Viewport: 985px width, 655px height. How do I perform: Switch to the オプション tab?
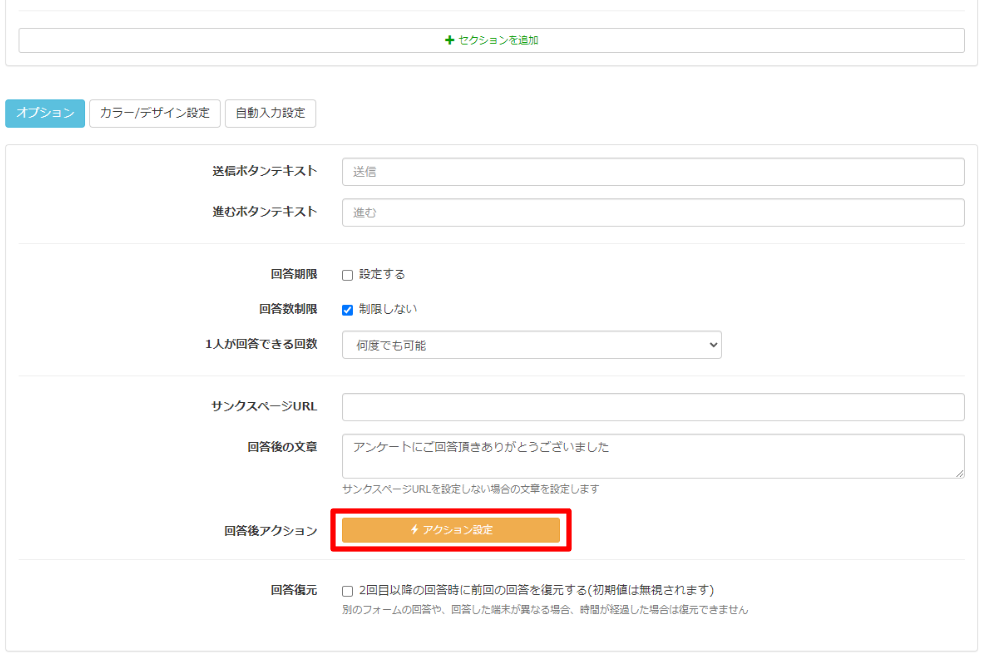click(x=45, y=113)
